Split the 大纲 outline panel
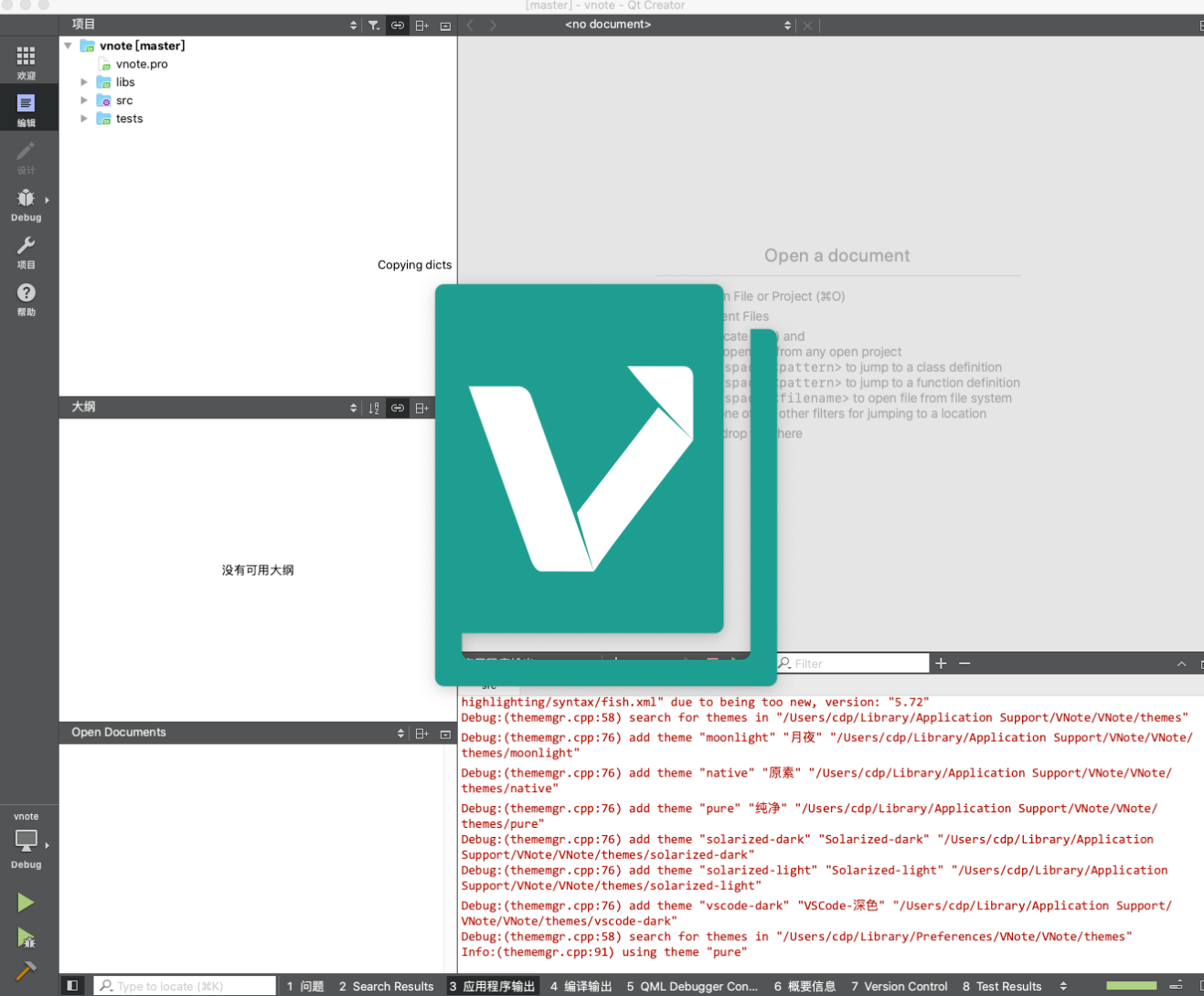This screenshot has height=996, width=1204. tap(421, 408)
